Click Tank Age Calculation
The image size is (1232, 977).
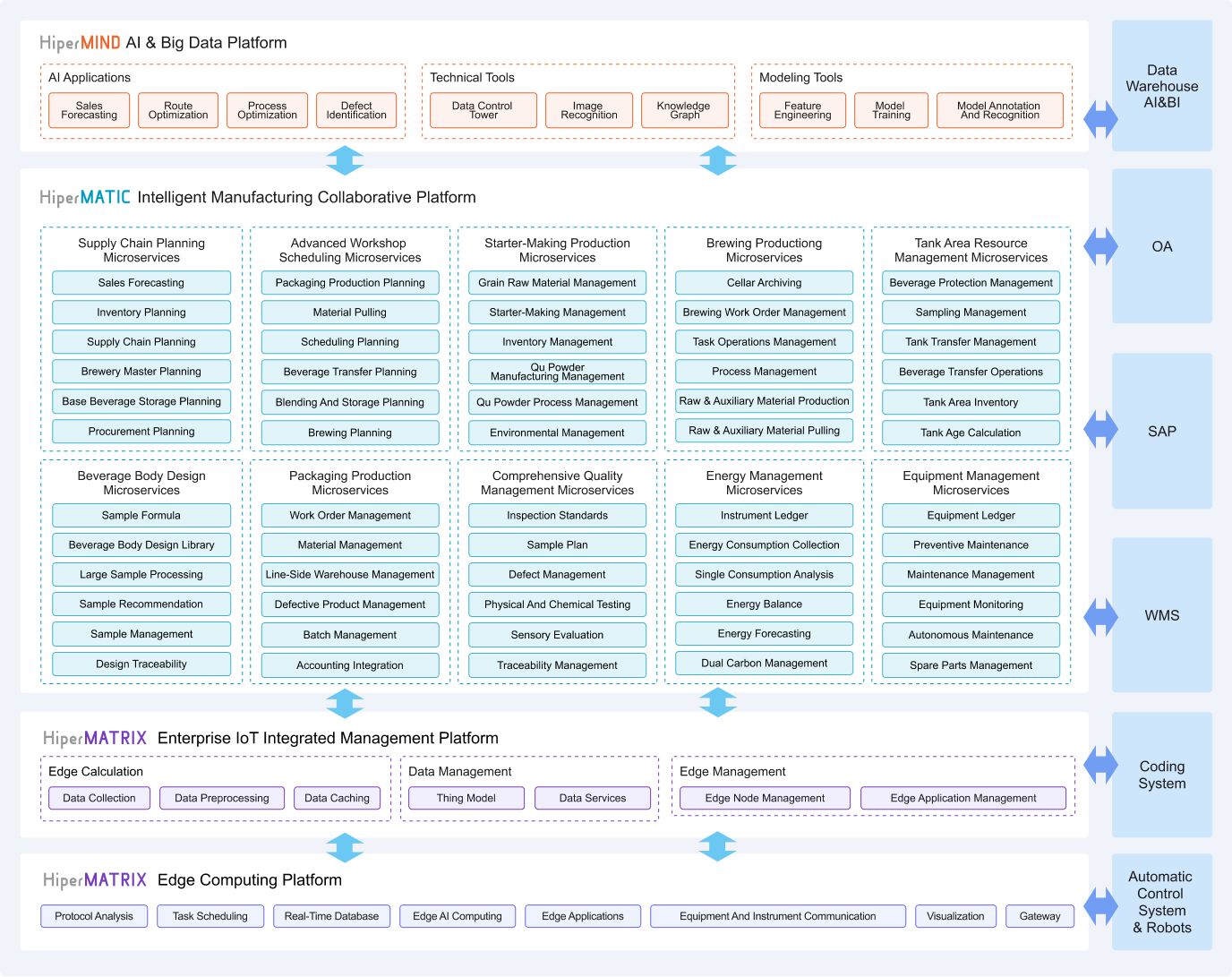(971, 433)
